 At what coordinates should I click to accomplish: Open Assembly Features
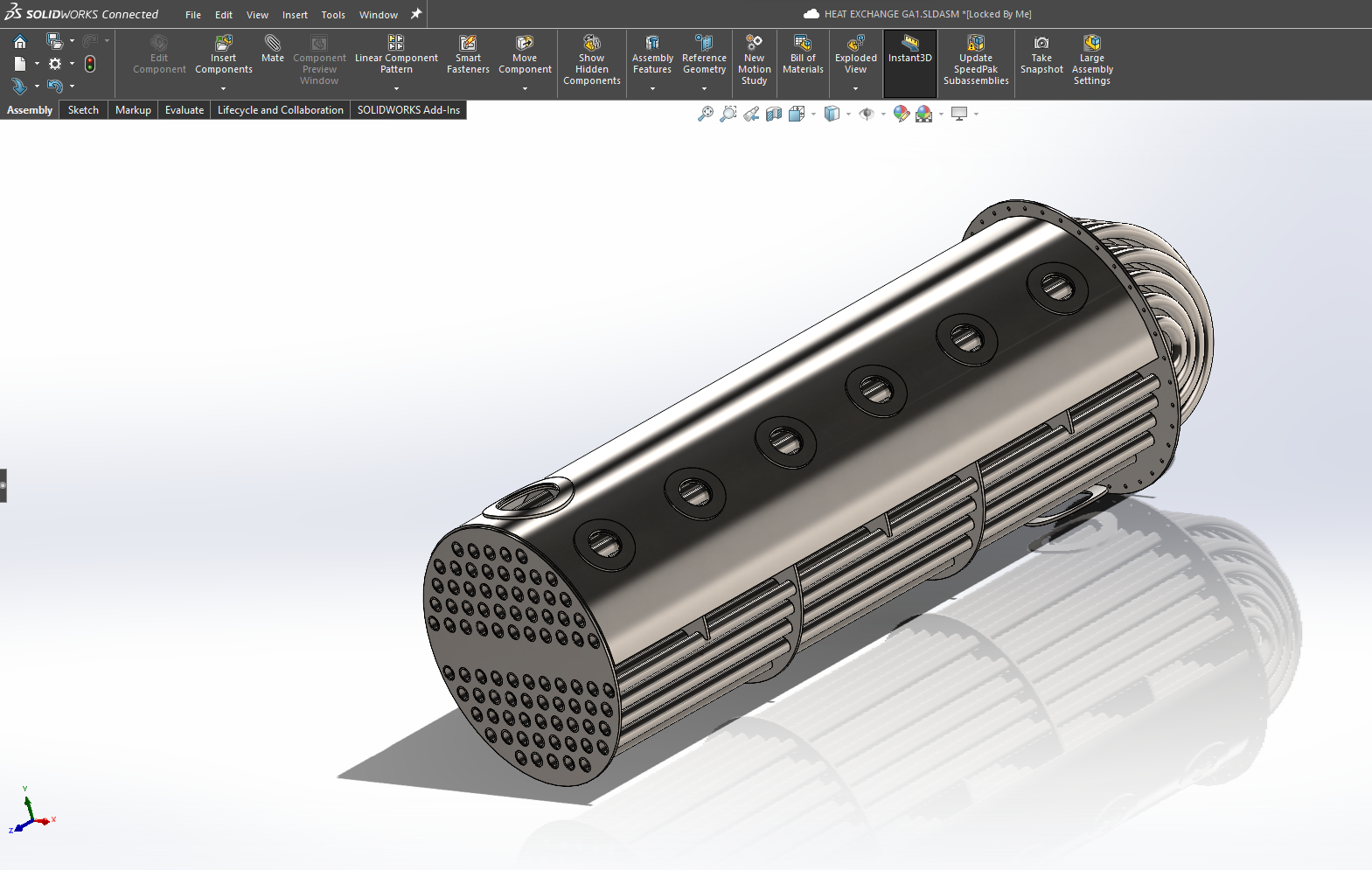pyautogui.click(x=652, y=54)
